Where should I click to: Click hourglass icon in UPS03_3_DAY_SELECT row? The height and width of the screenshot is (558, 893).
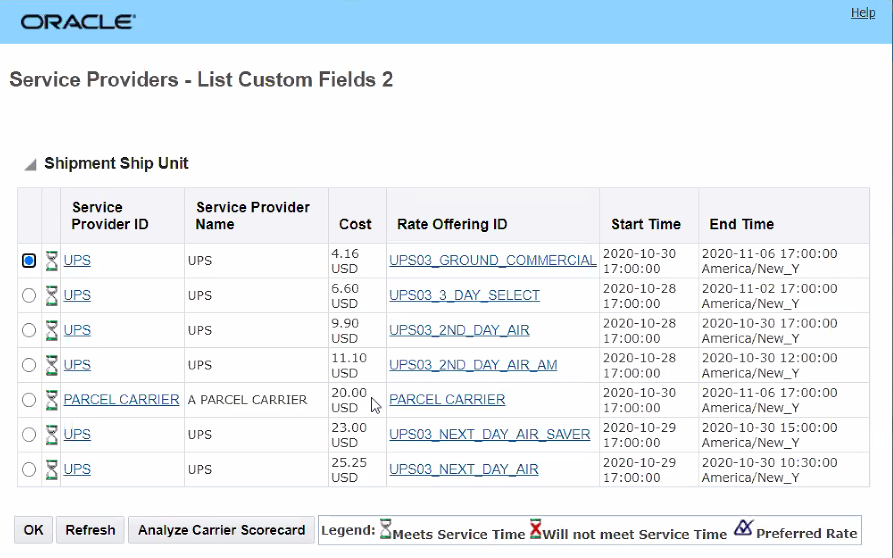pos(51,296)
